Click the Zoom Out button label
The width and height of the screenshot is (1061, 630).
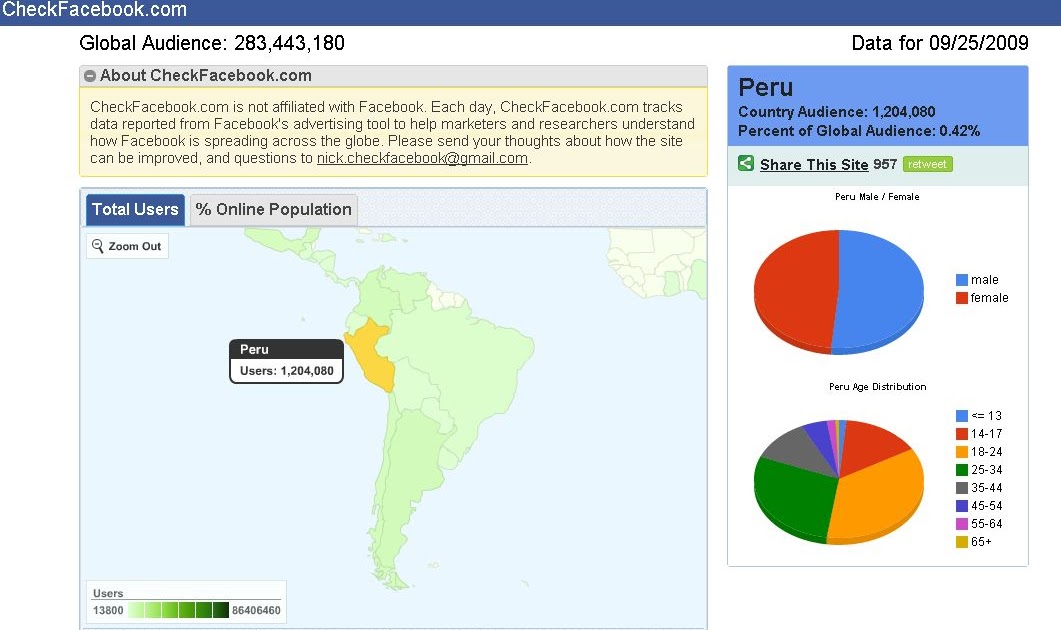tap(135, 246)
